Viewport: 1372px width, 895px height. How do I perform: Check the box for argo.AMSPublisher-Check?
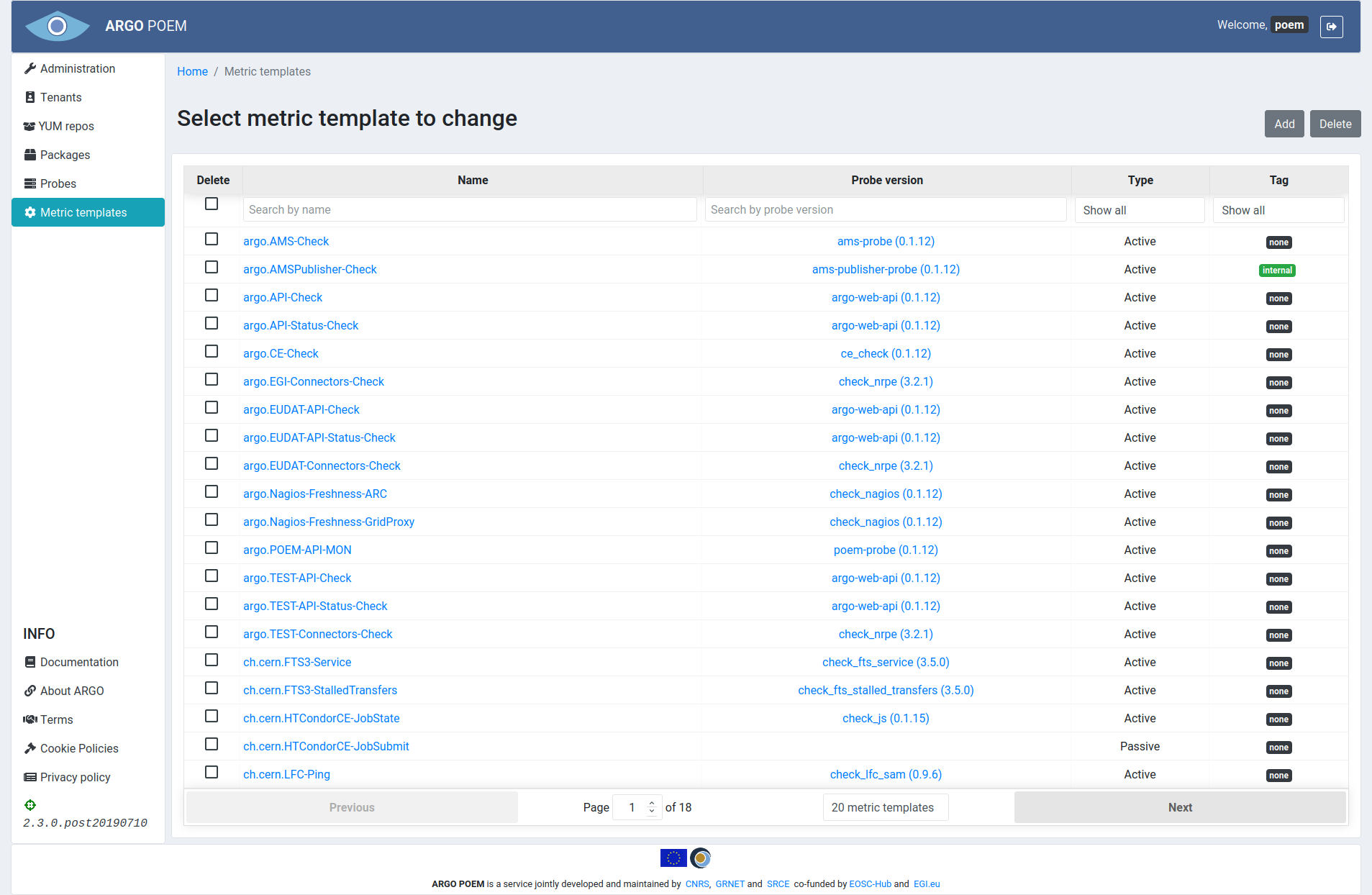pos(212,267)
